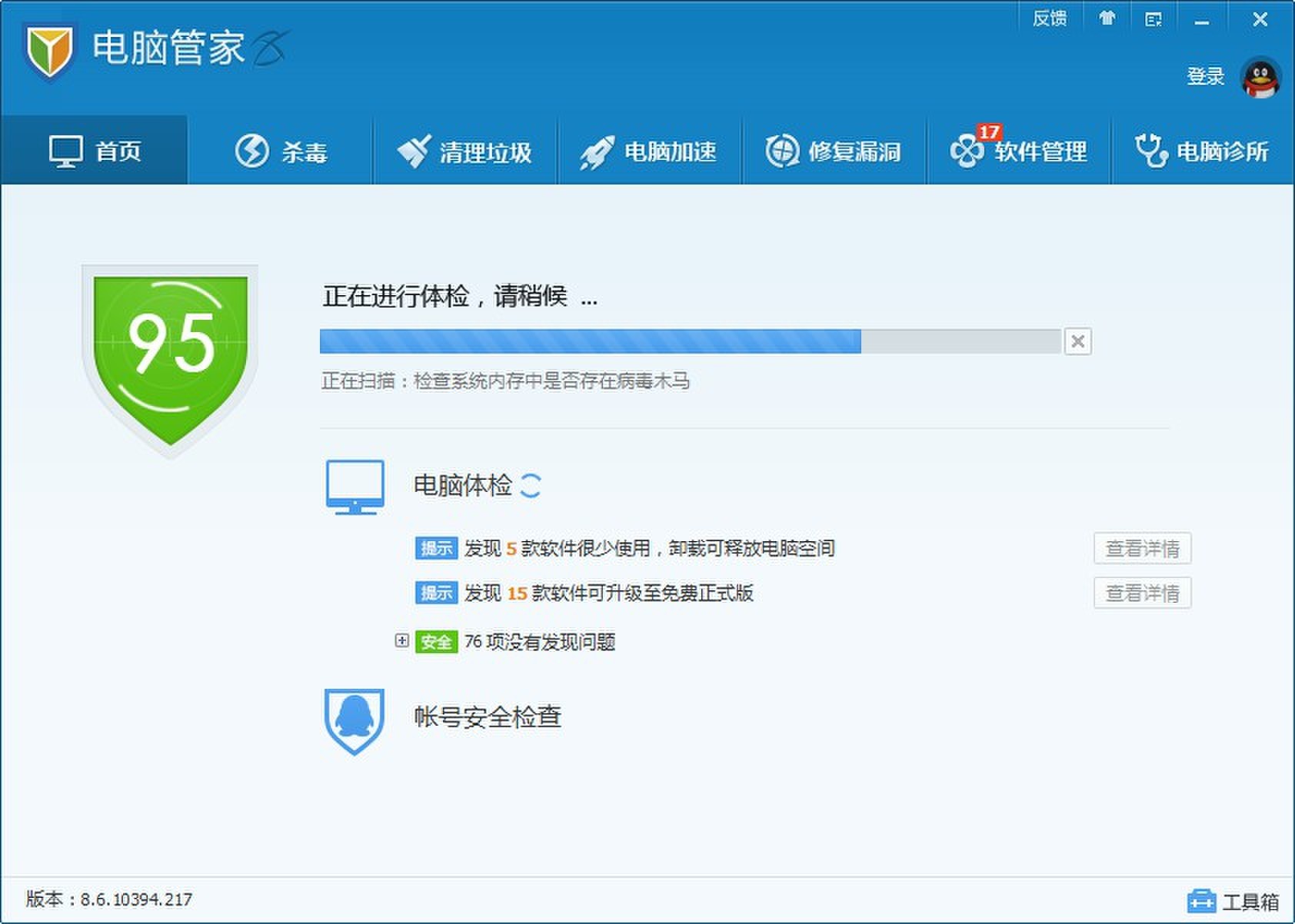This screenshot has width=1295, height=924.
Task: Open the 修复漏洞 tab
Action: (x=834, y=151)
